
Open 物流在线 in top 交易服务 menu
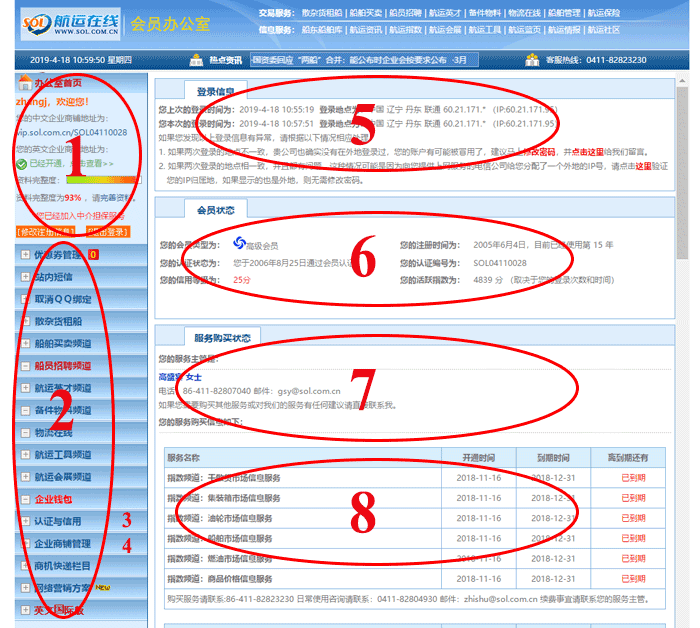coord(524,13)
